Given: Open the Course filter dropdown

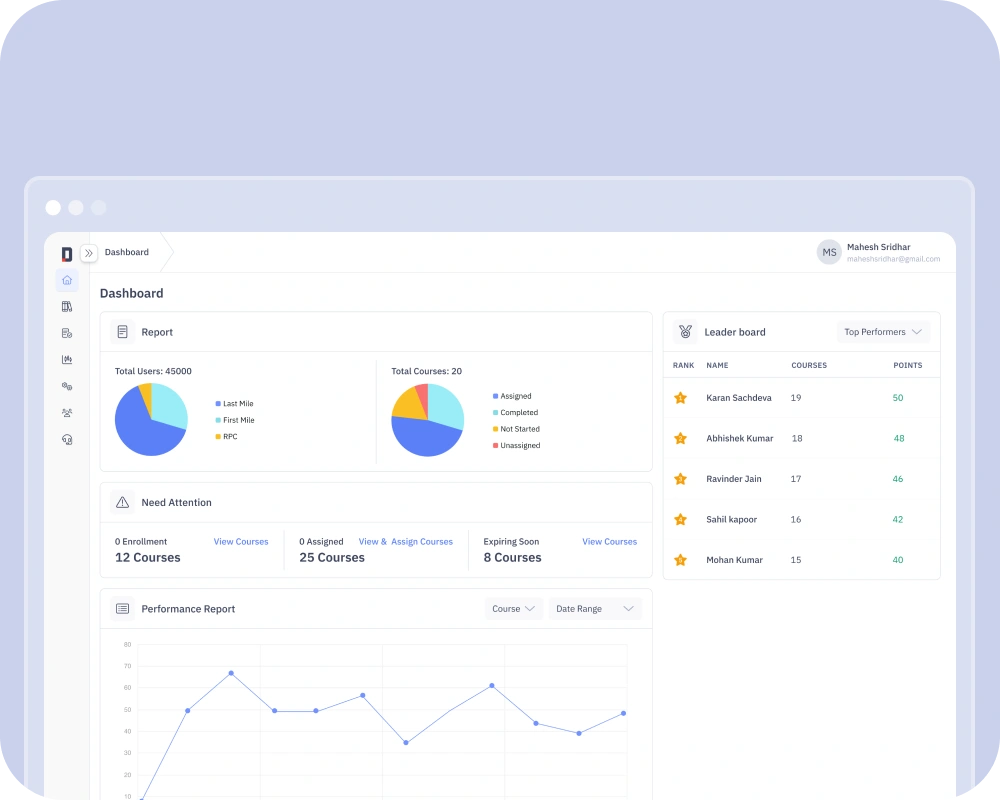Looking at the screenshot, I should point(514,609).
